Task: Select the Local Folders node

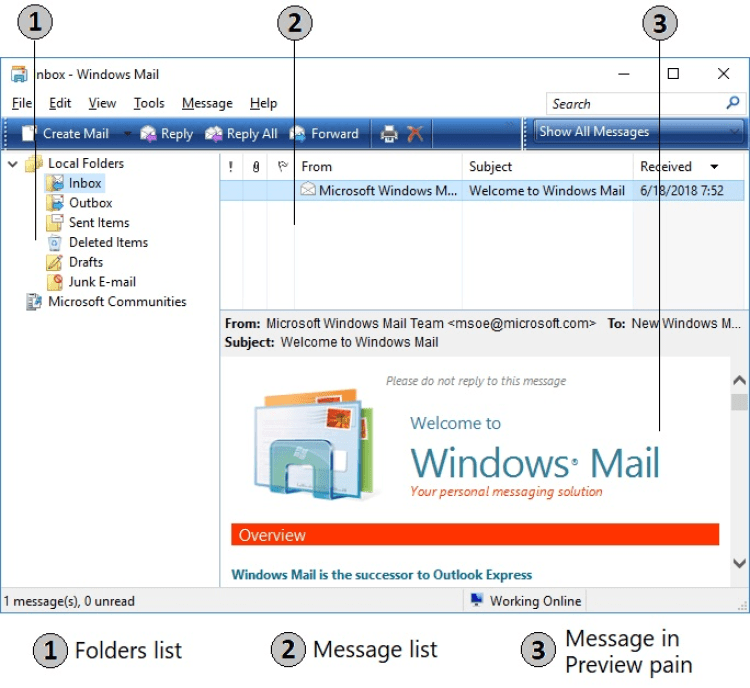Action: [86, 163]
